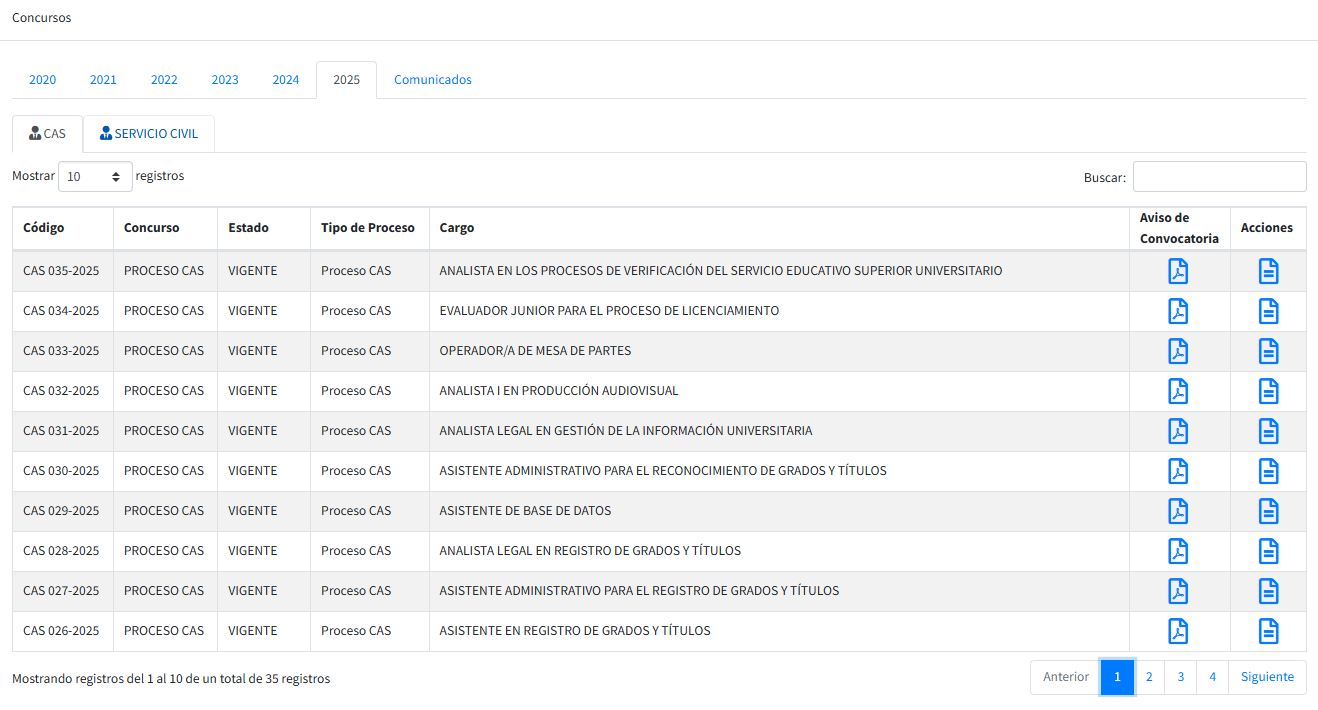Switch to the 2020 tab
This screenshot has height=710, width=1318.
coord(42,80)
